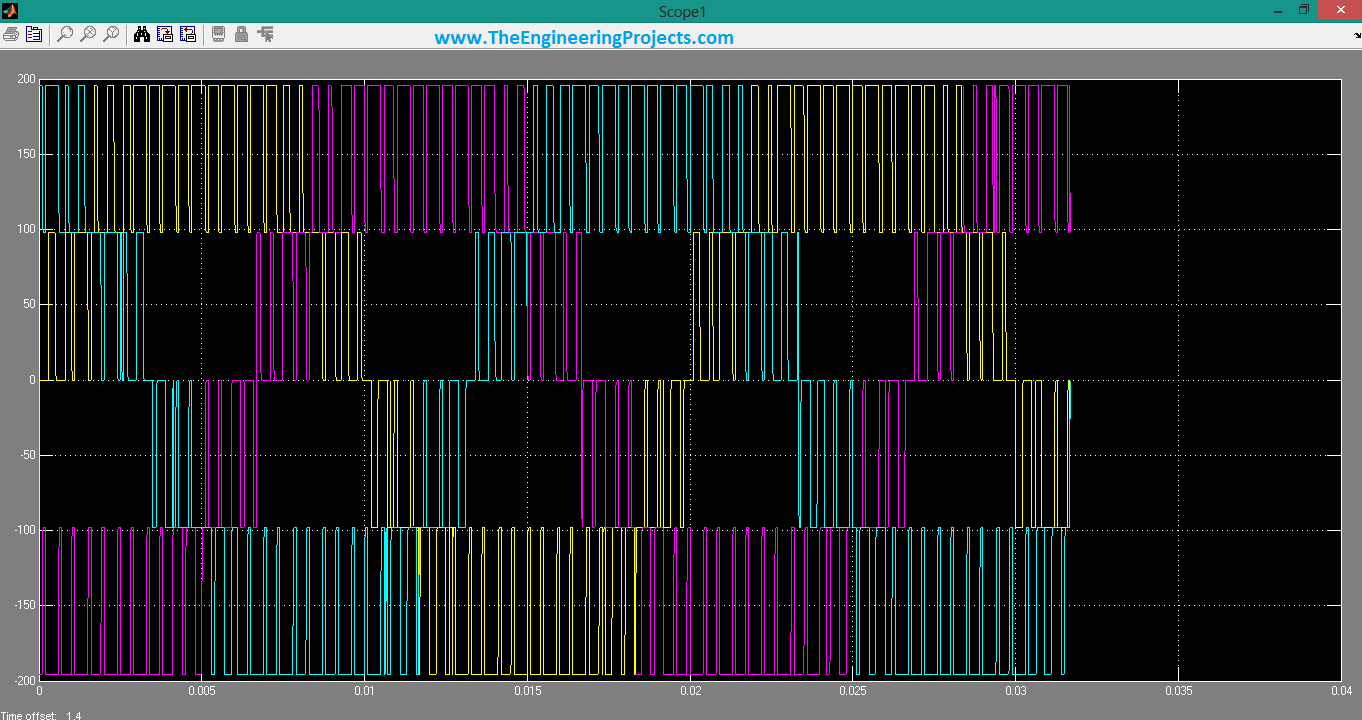Select the Zoom Y-axis tool
The height and width of the screenshot is (720, 1362).
(111, 34)
